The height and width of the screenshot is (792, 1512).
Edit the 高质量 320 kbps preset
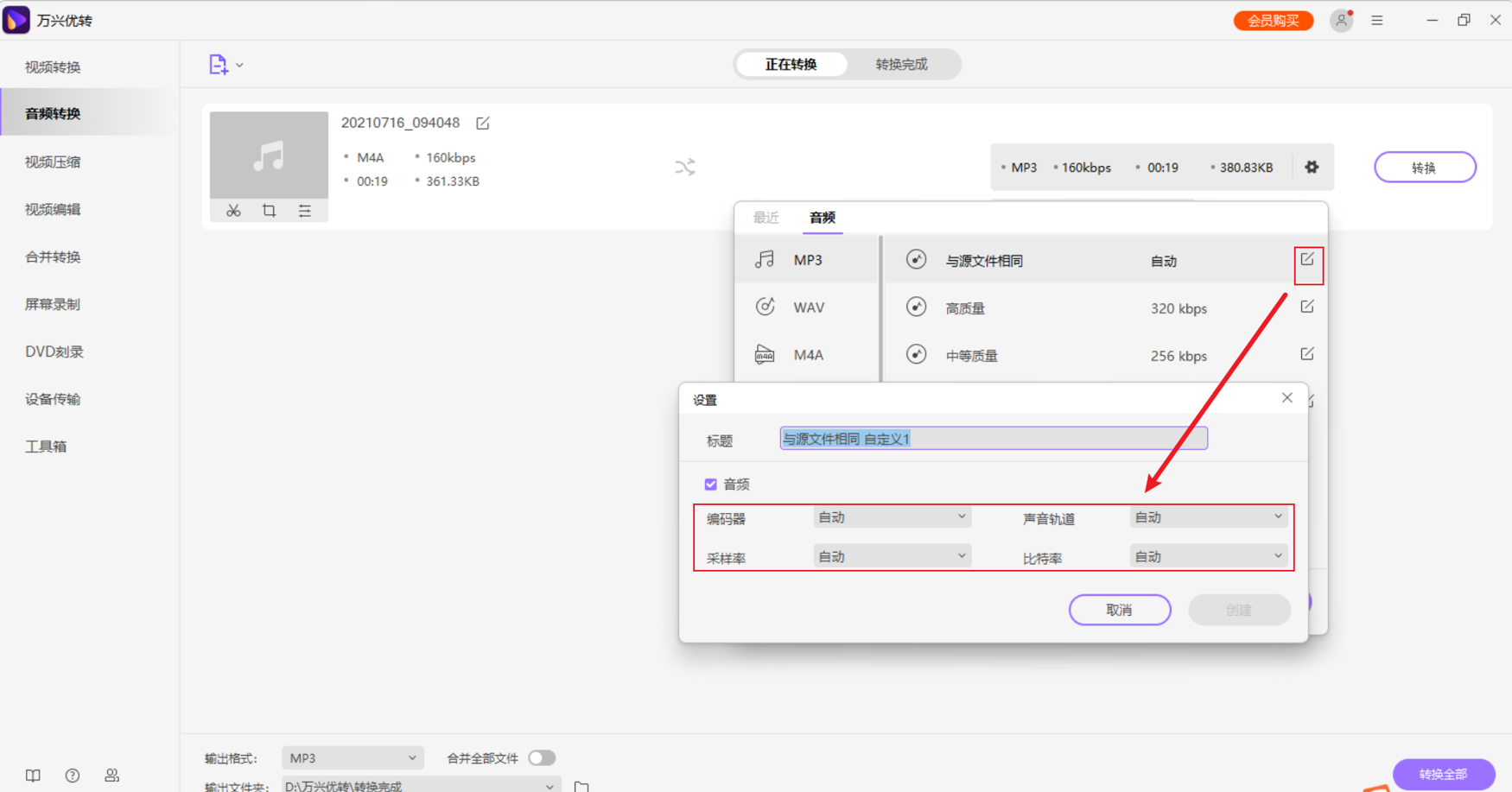click(1306, 307)
